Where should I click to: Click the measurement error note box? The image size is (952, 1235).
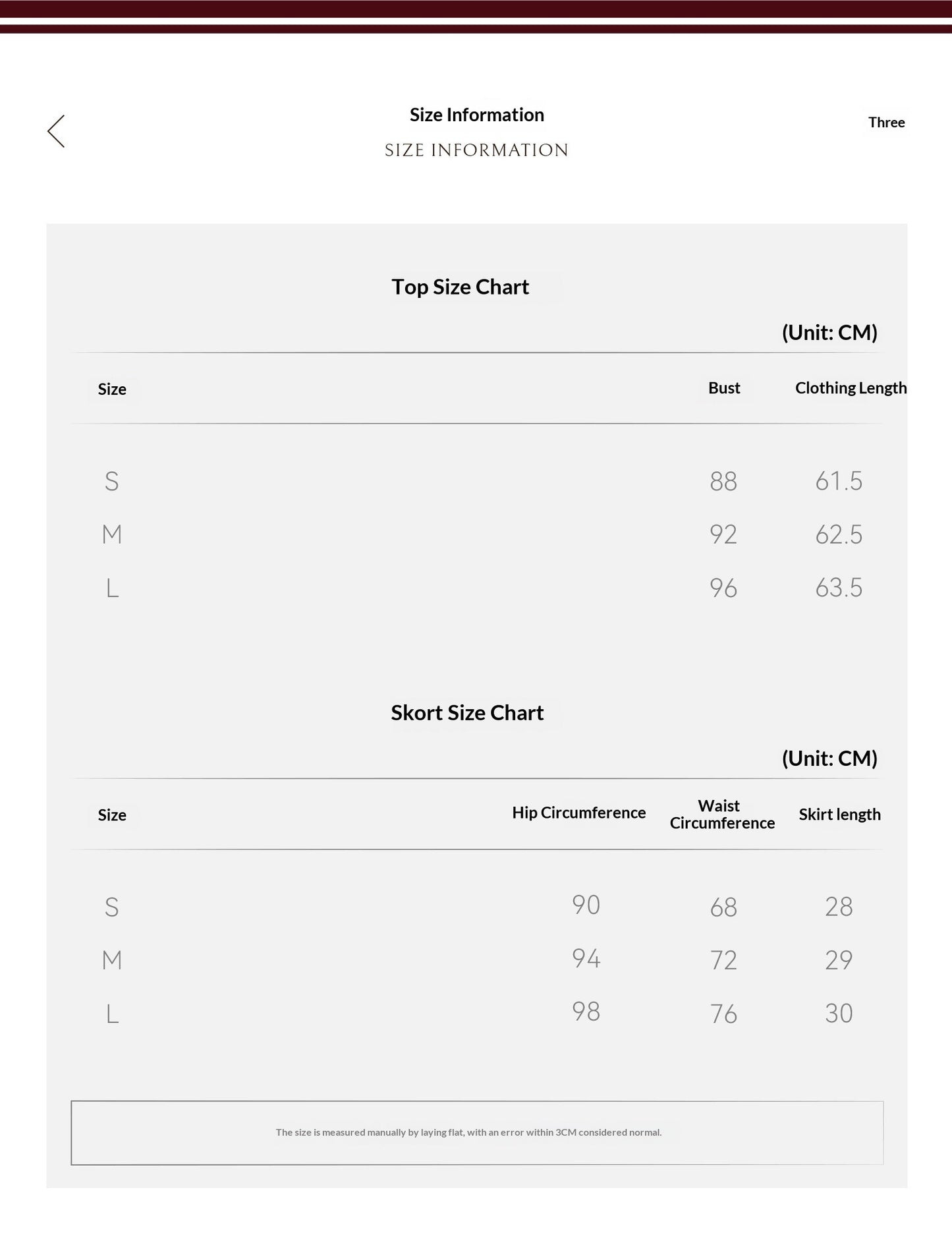pos(477,1132)
